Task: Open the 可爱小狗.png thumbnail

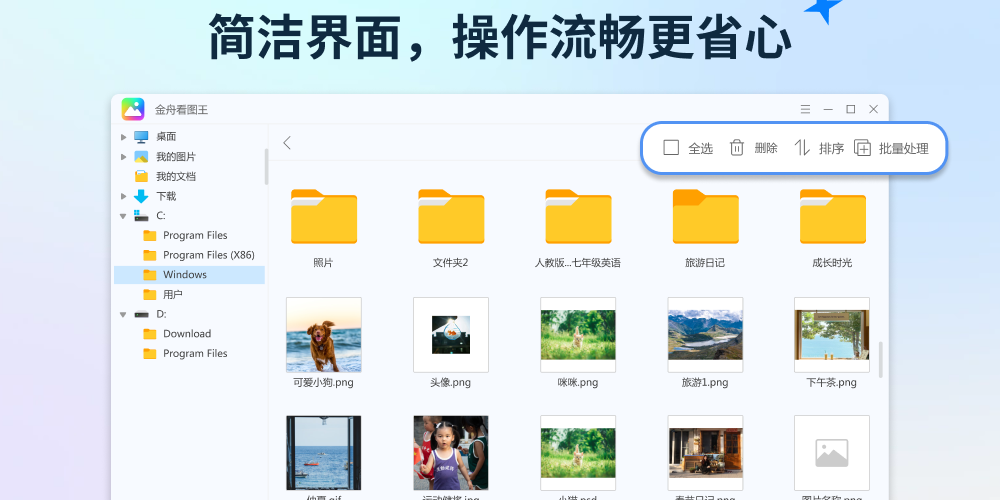Action: (x=323, y=335)
